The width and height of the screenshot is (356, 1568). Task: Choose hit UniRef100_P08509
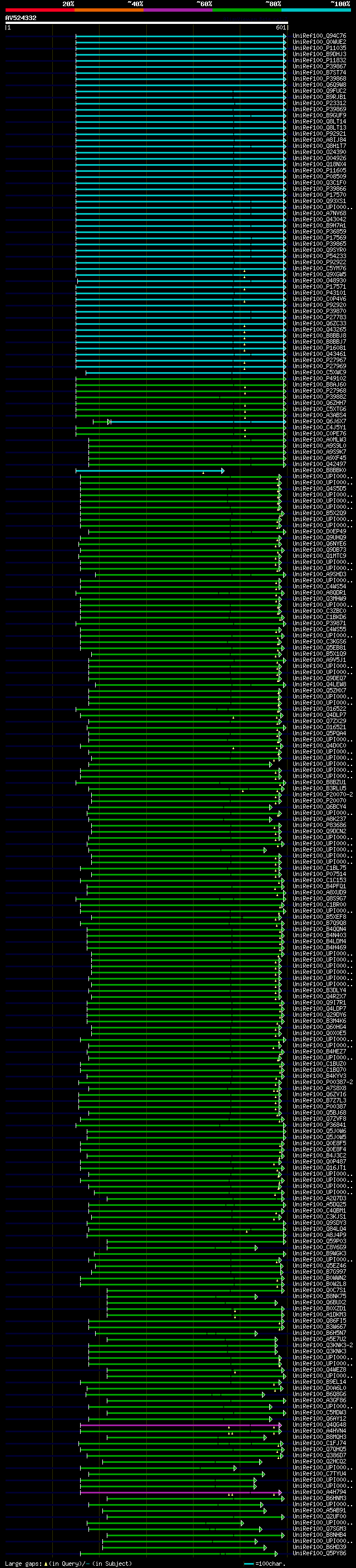click(x=319, y=176)
